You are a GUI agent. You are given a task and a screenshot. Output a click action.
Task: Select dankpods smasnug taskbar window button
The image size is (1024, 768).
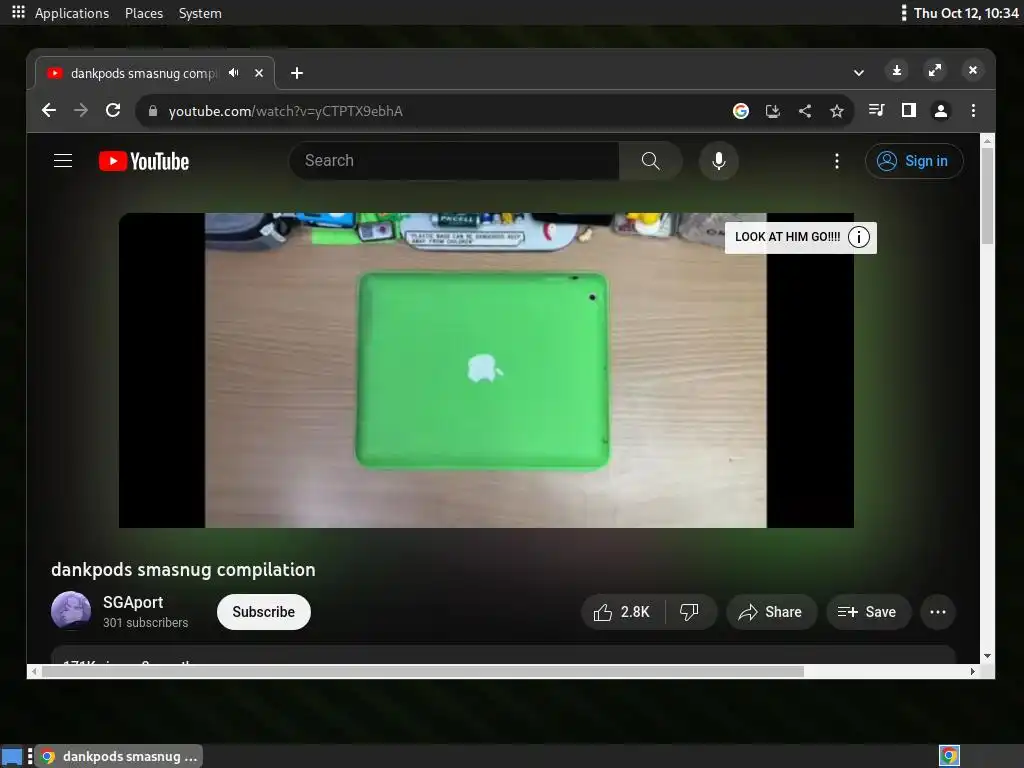click(x=119, y=756)
